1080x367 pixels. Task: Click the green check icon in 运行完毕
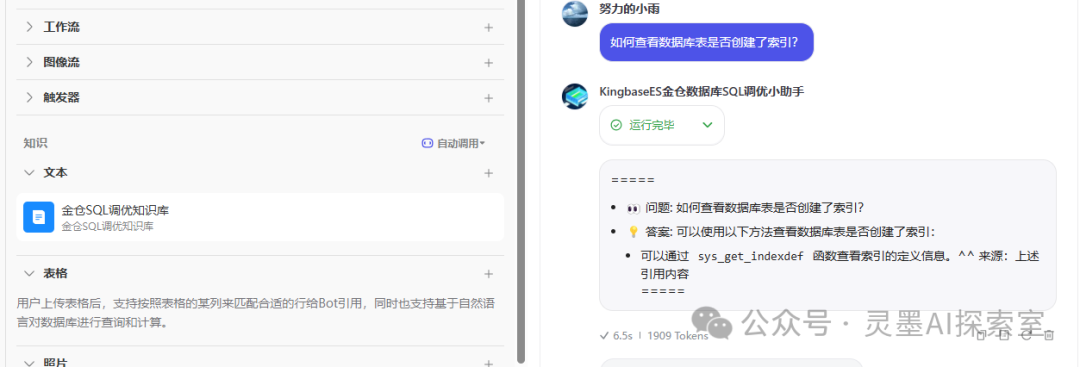tap(616, 125)
